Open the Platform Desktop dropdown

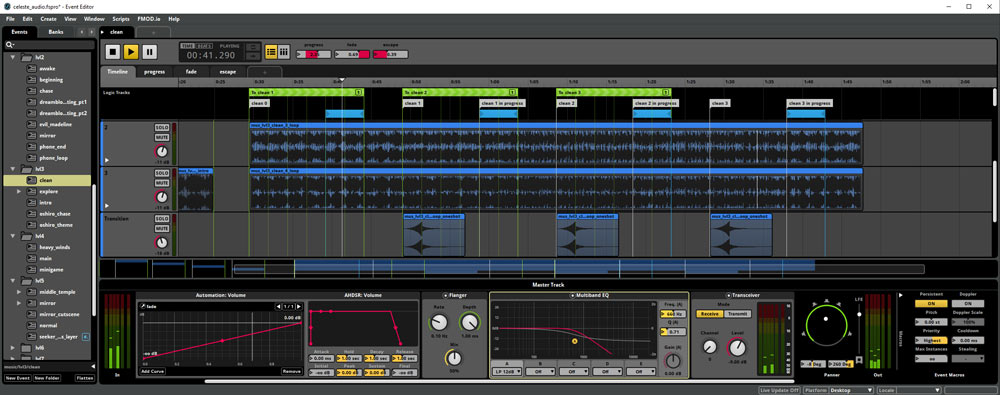coord(838,390)
